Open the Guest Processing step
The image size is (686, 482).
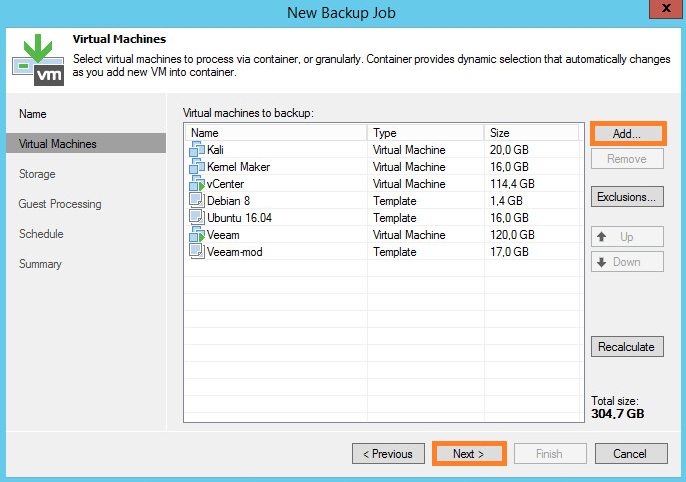(x=60, y=204)
